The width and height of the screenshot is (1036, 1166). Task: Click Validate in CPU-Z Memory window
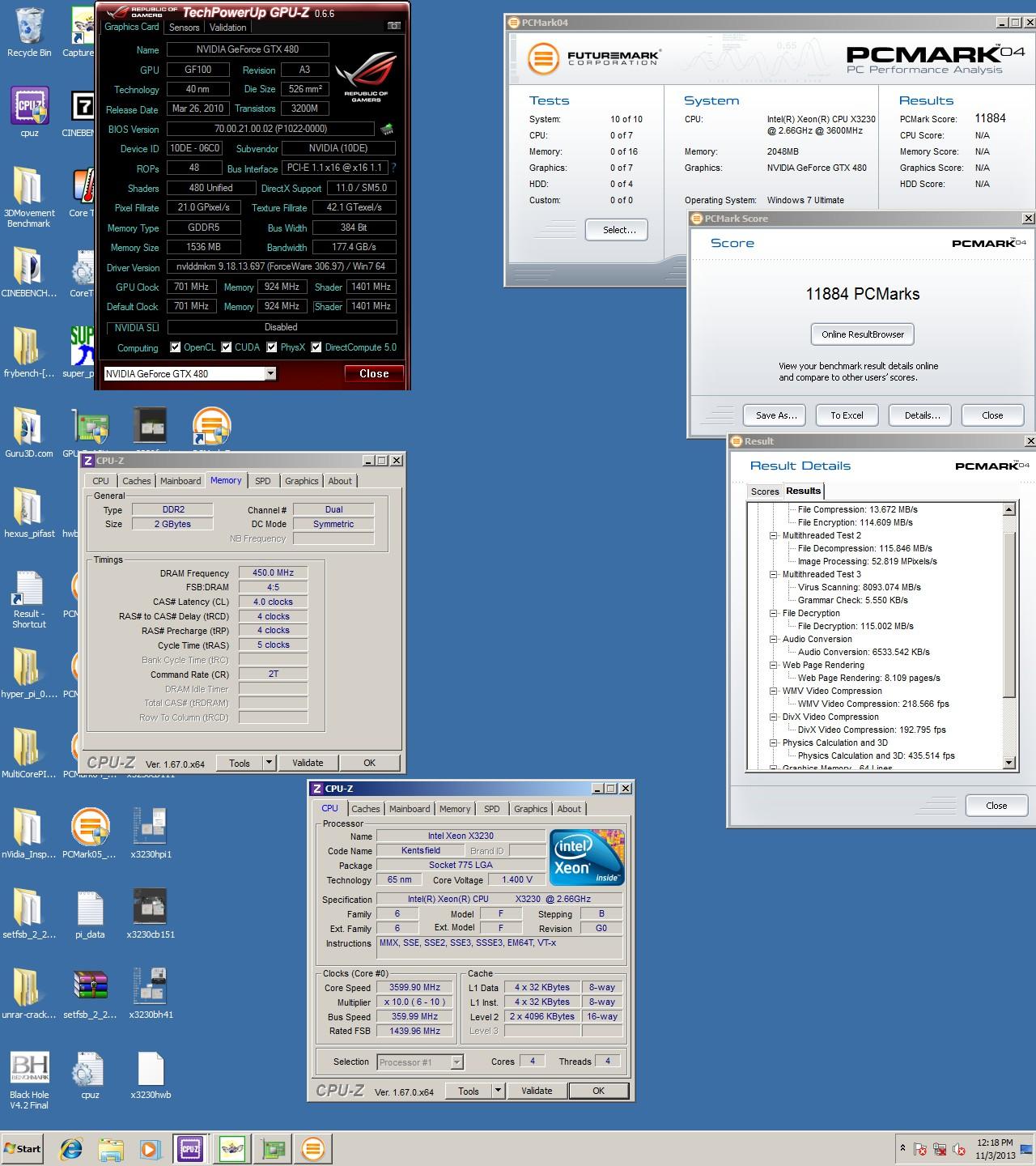coord(308,763)
